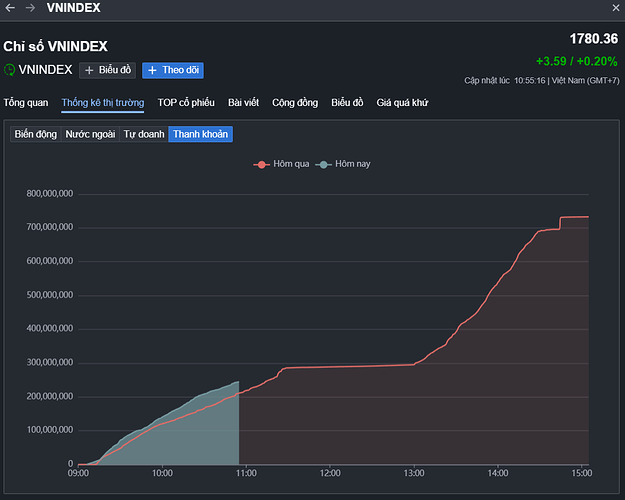Image resolution: width=625 pixels, height=500 pixels.
Task: Go back with the left arrow icon
Action: pos(10,8)
